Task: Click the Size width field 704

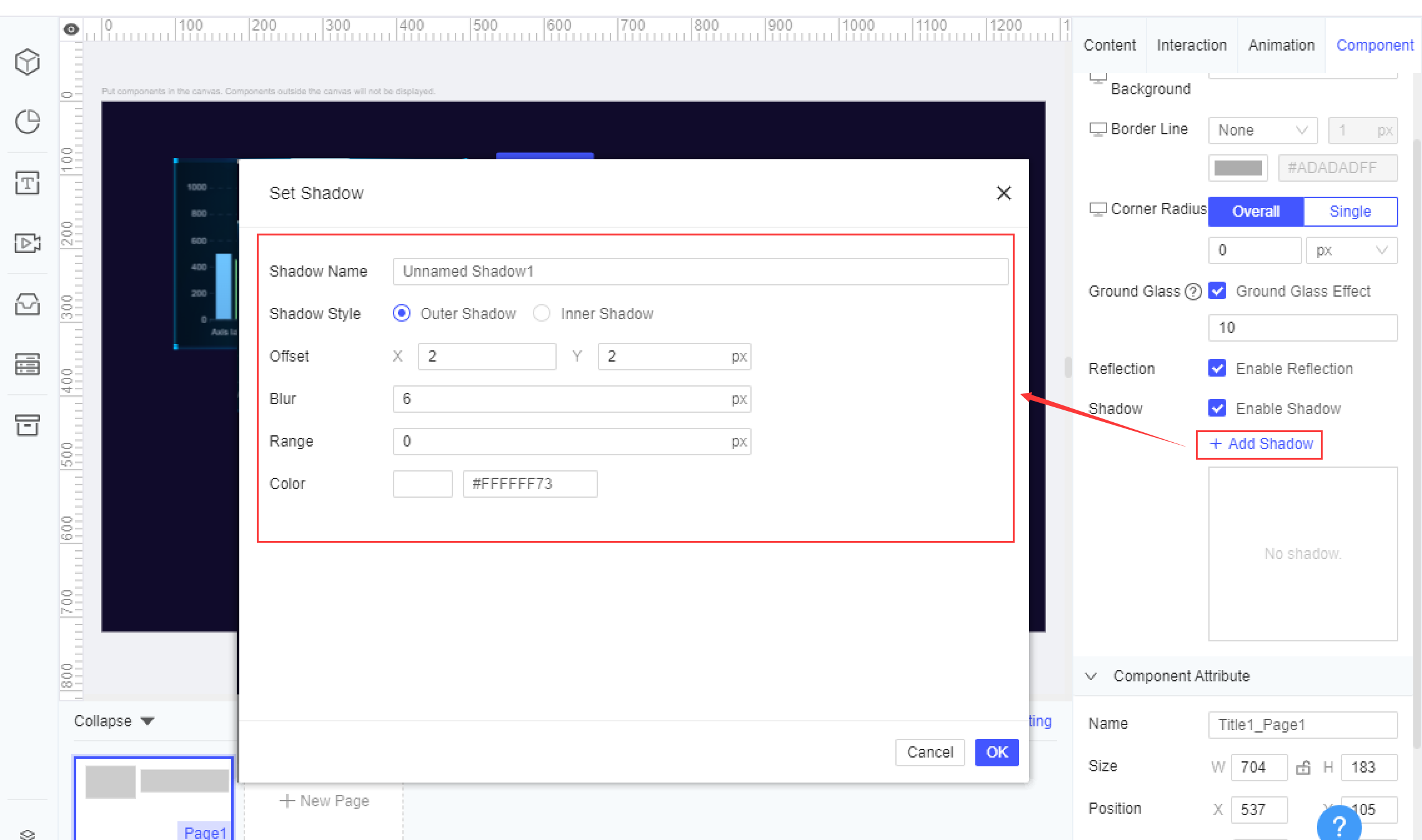Action: point(1259,768)
